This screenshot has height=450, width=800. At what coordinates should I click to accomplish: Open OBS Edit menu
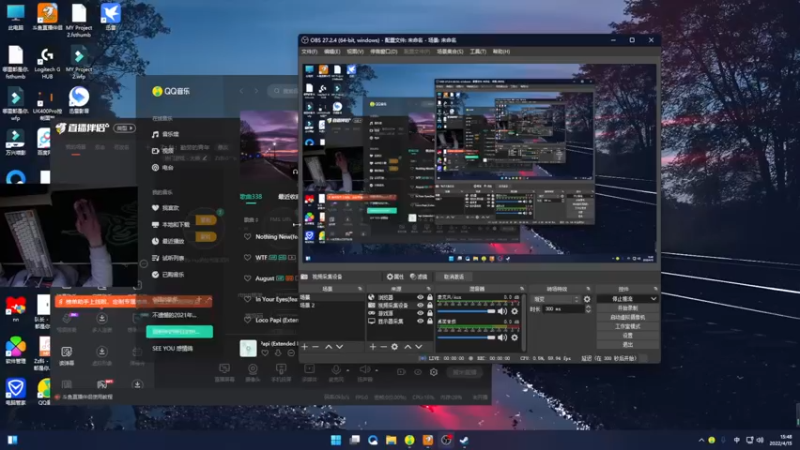(332, 52)
